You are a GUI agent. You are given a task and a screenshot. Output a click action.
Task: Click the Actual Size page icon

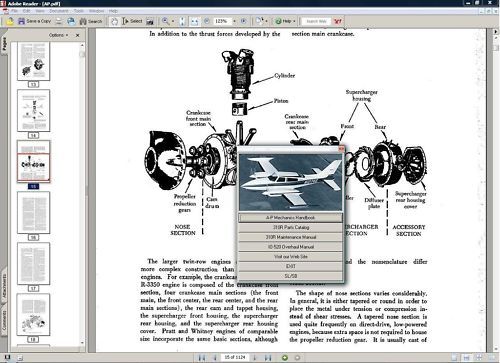point(182,21)
